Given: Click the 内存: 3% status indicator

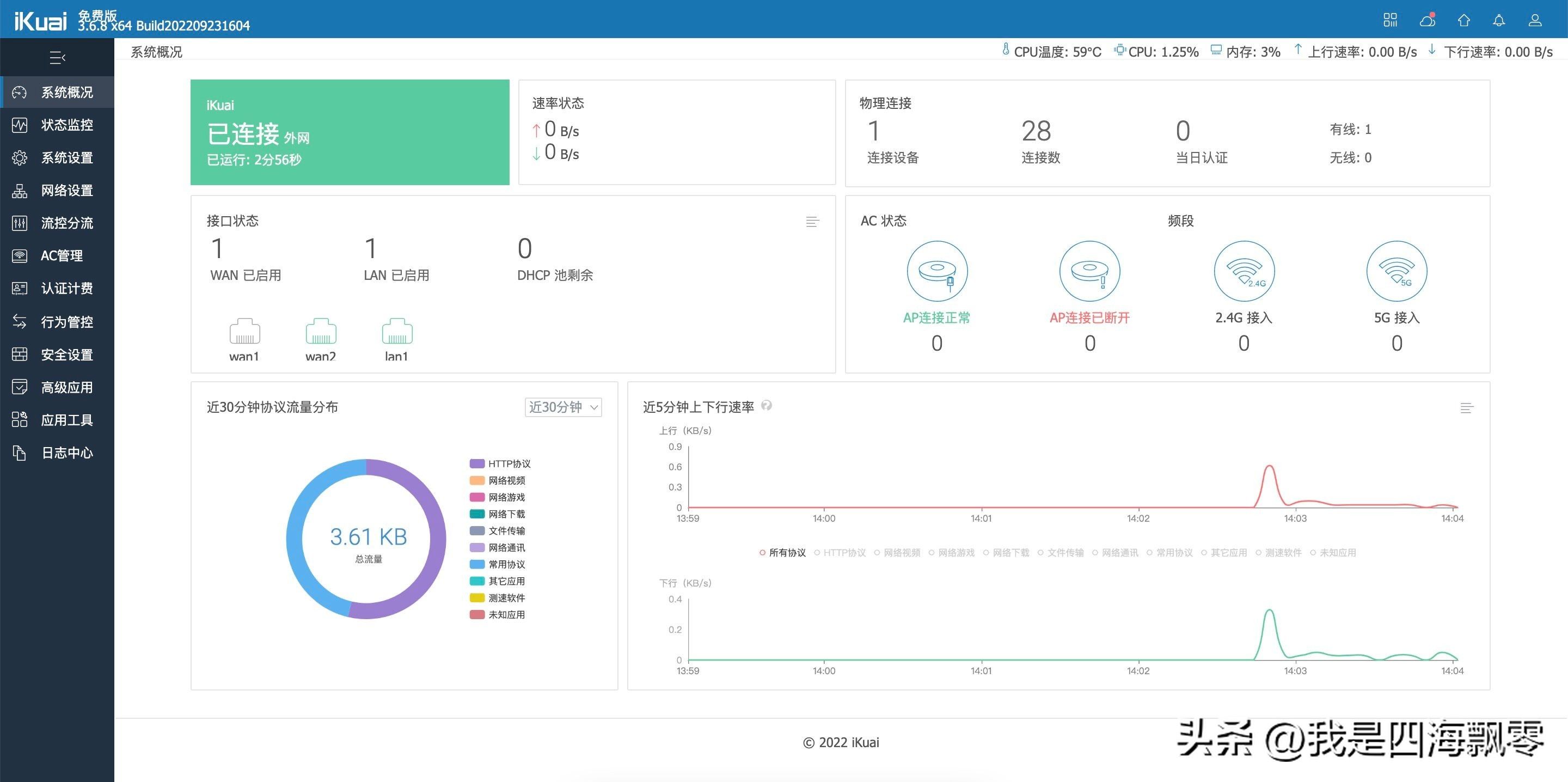Looking at the screenshot, I should click(1245, 52).
